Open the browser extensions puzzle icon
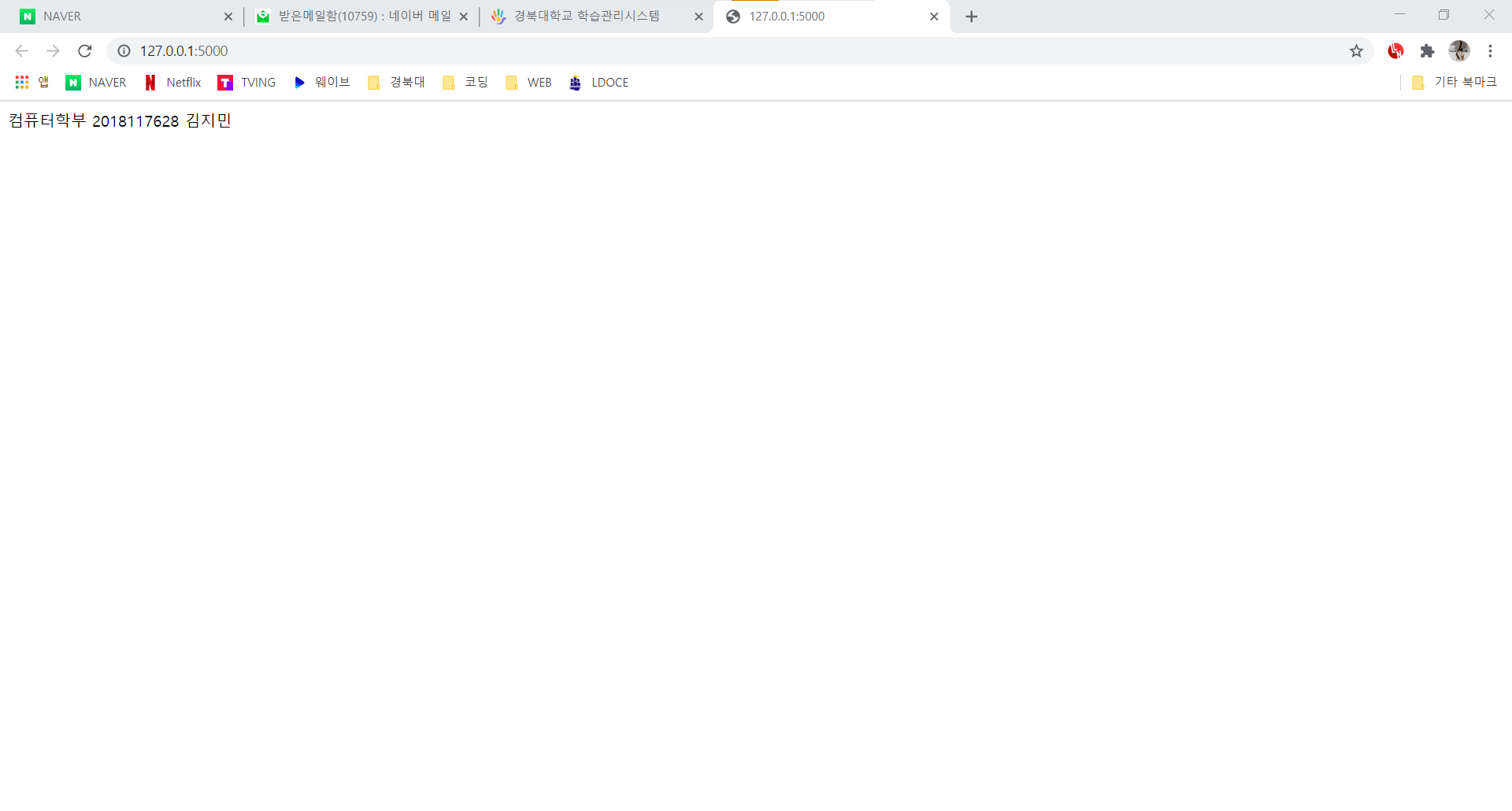The image size is (1512, 811). point(1428,50)
